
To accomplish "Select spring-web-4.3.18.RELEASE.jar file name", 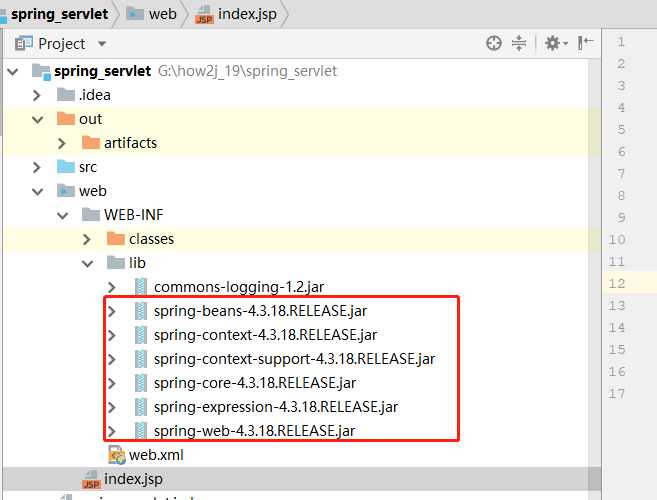I will point(254,431).
